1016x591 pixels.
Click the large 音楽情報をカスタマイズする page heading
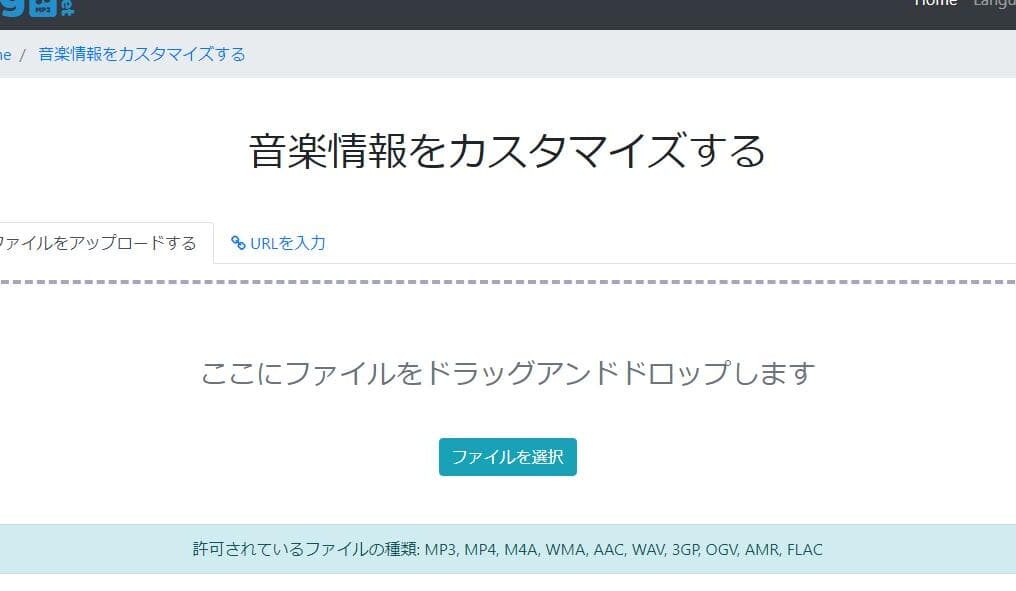[508, 151]
